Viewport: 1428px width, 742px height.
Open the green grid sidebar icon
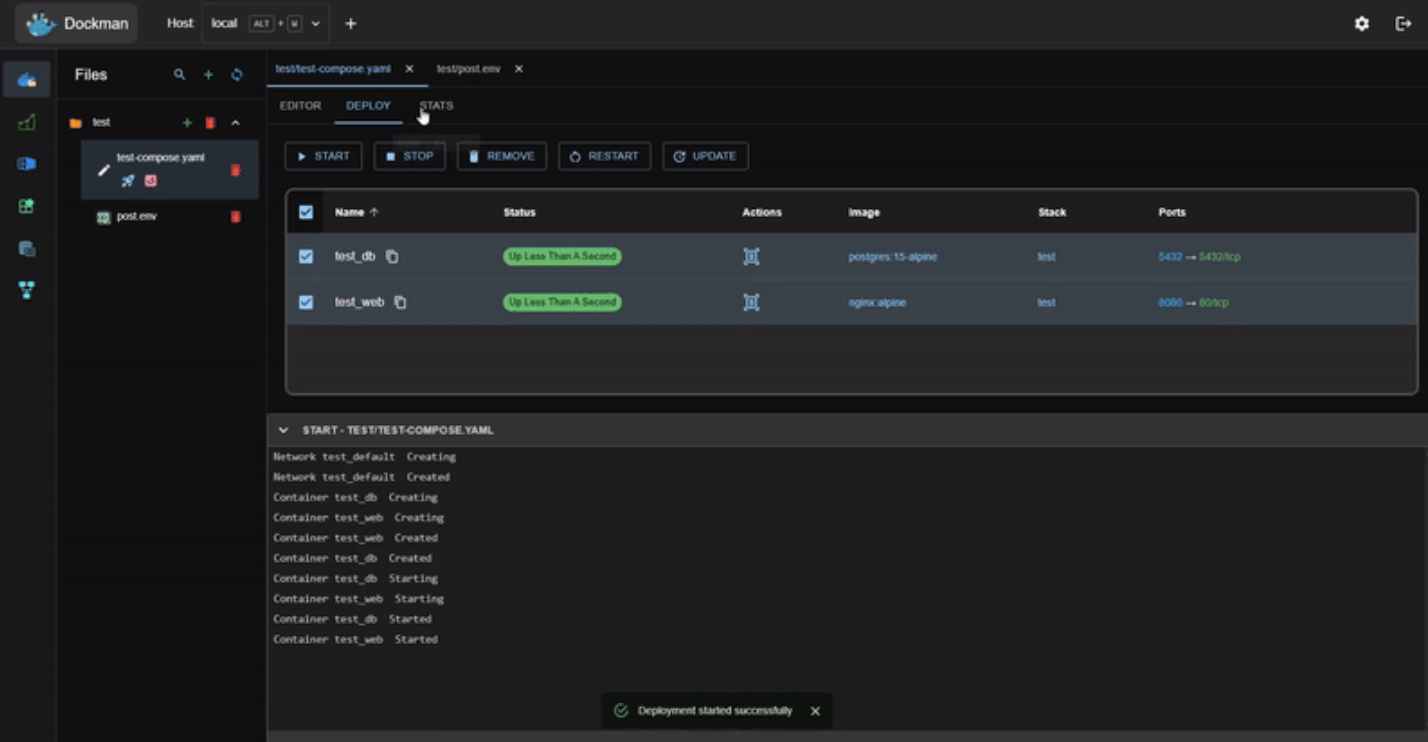27,206
